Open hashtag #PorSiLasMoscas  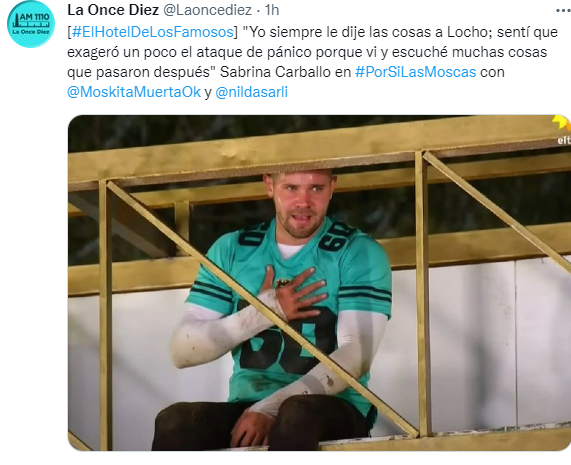416,72
